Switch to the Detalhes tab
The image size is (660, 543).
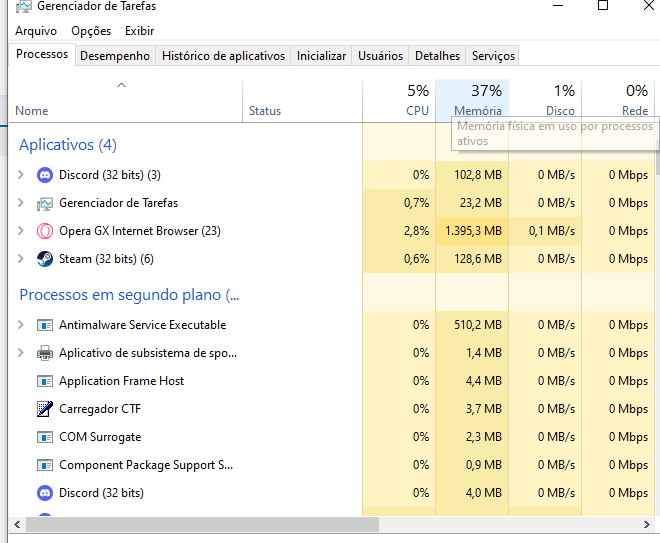click(437, 56)
